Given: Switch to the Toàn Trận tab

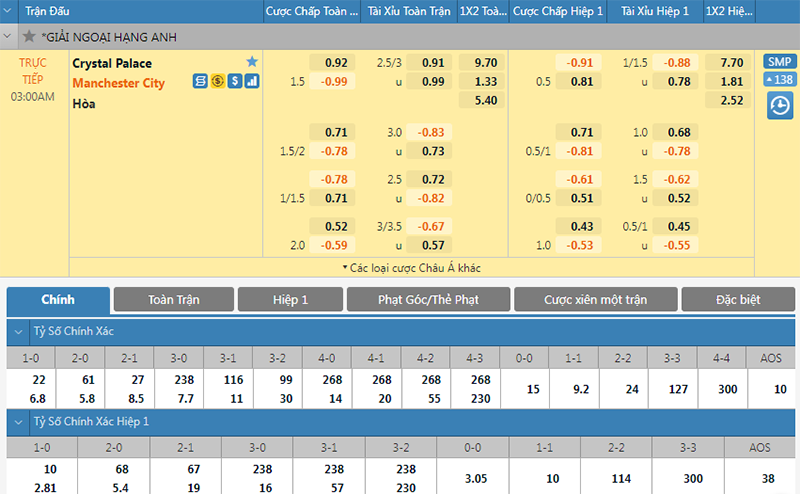Looking at the screenshot, I should coord(174,300).
